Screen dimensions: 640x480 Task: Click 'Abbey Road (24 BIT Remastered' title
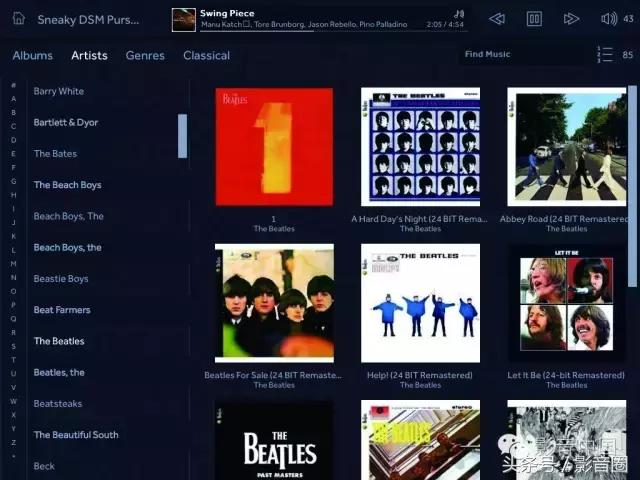564,219
